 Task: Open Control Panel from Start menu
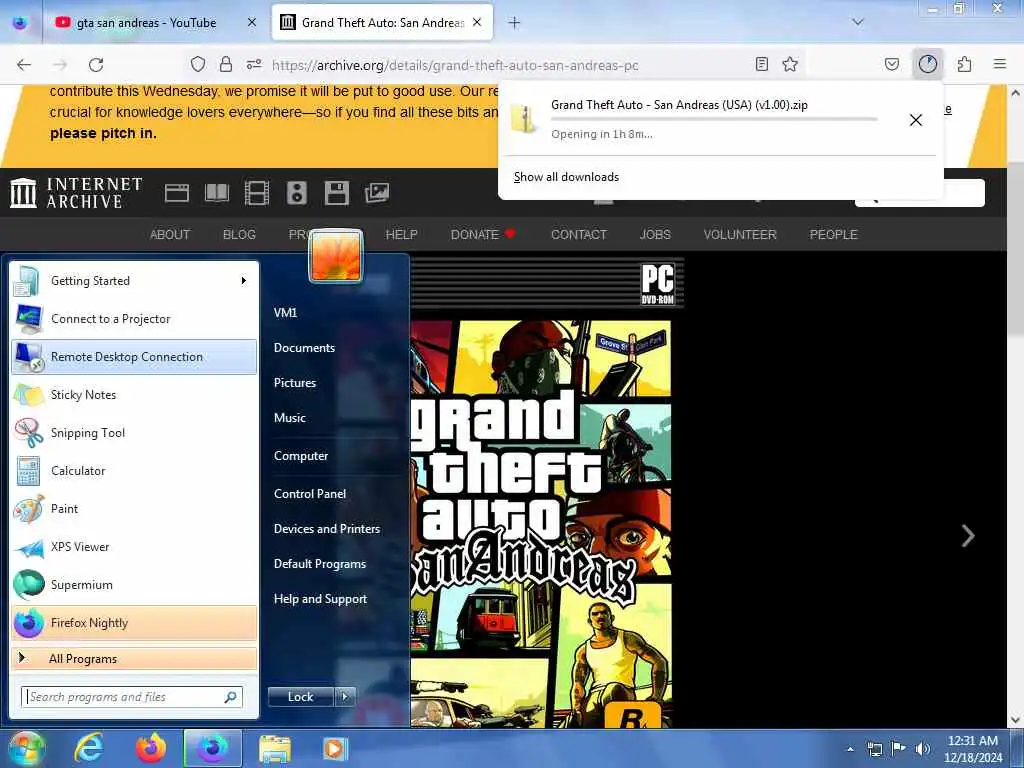(310, 494)
